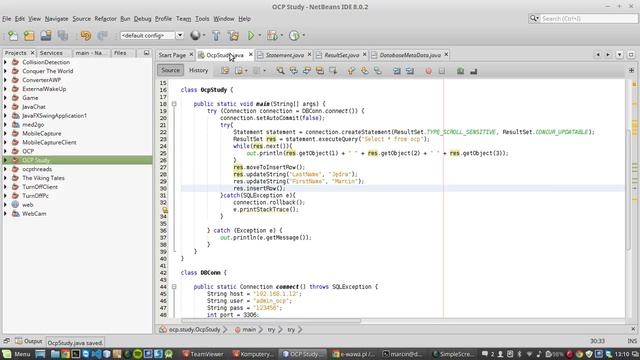Click the Find Previous Occurrence icon
The width and height of the screenshot is (640, 360).
coord(293,71)
